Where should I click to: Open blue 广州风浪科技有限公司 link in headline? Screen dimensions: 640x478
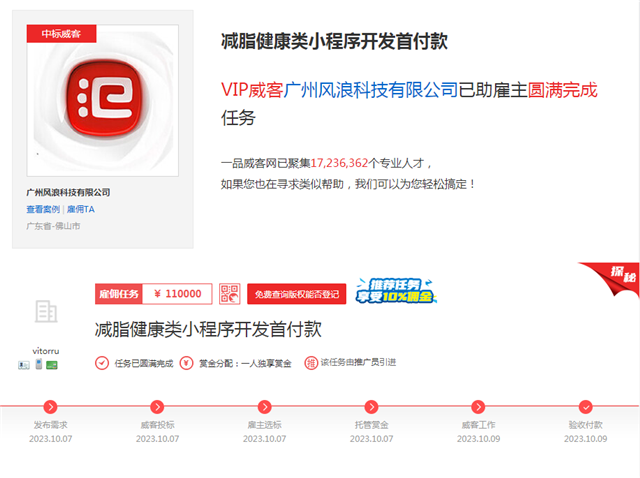pyautogui.click(x=370, y=90)
